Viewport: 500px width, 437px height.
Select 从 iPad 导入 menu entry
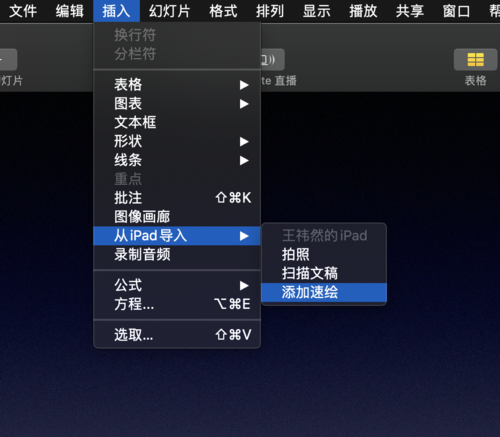click(x=177, y=236)
